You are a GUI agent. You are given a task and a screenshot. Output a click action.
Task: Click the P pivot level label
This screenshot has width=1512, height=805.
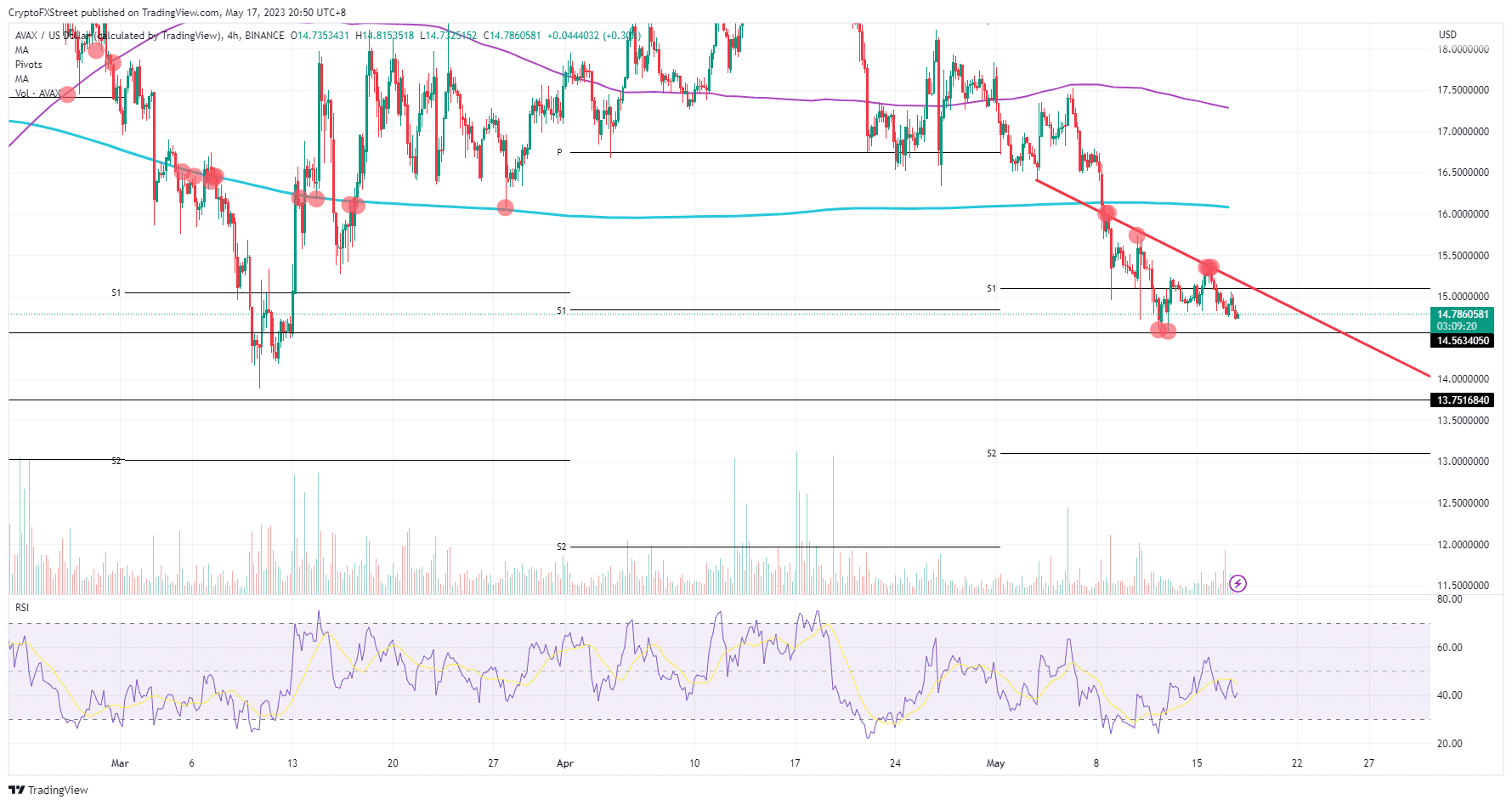pos(560,153)
